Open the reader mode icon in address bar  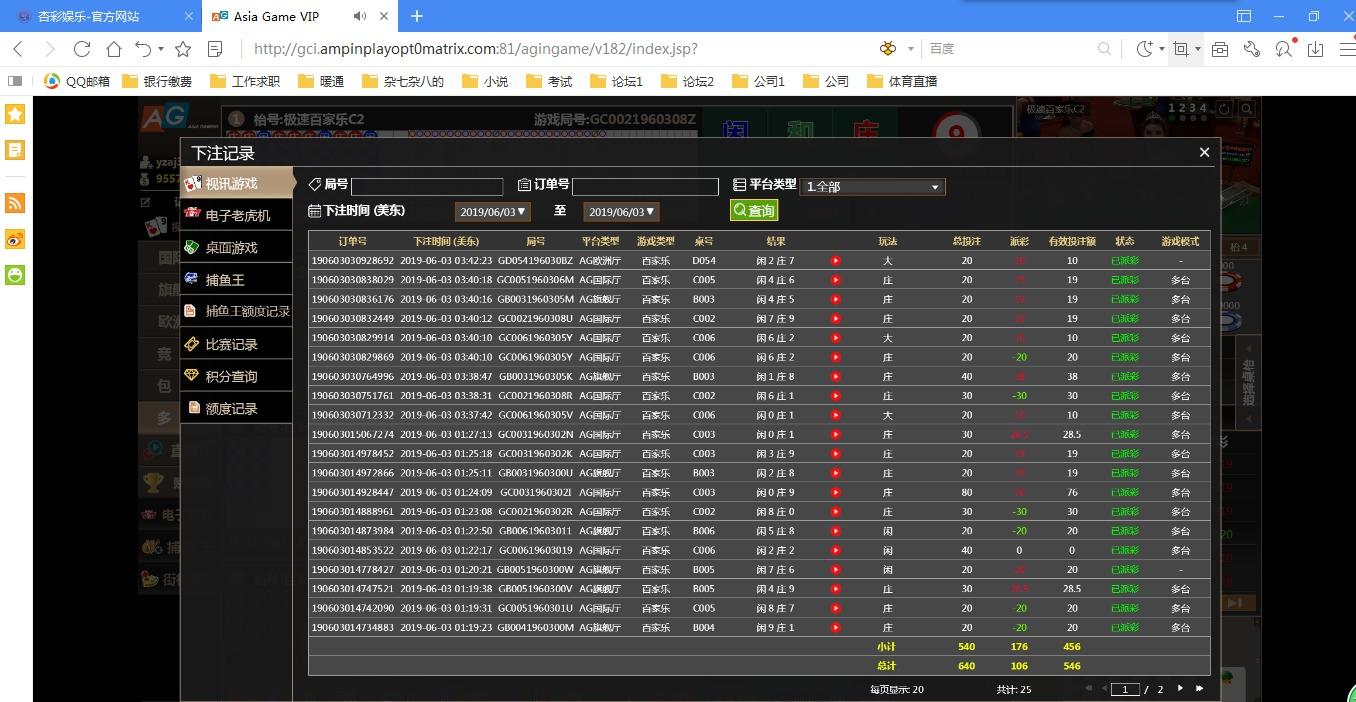click(x=215, y=49)
